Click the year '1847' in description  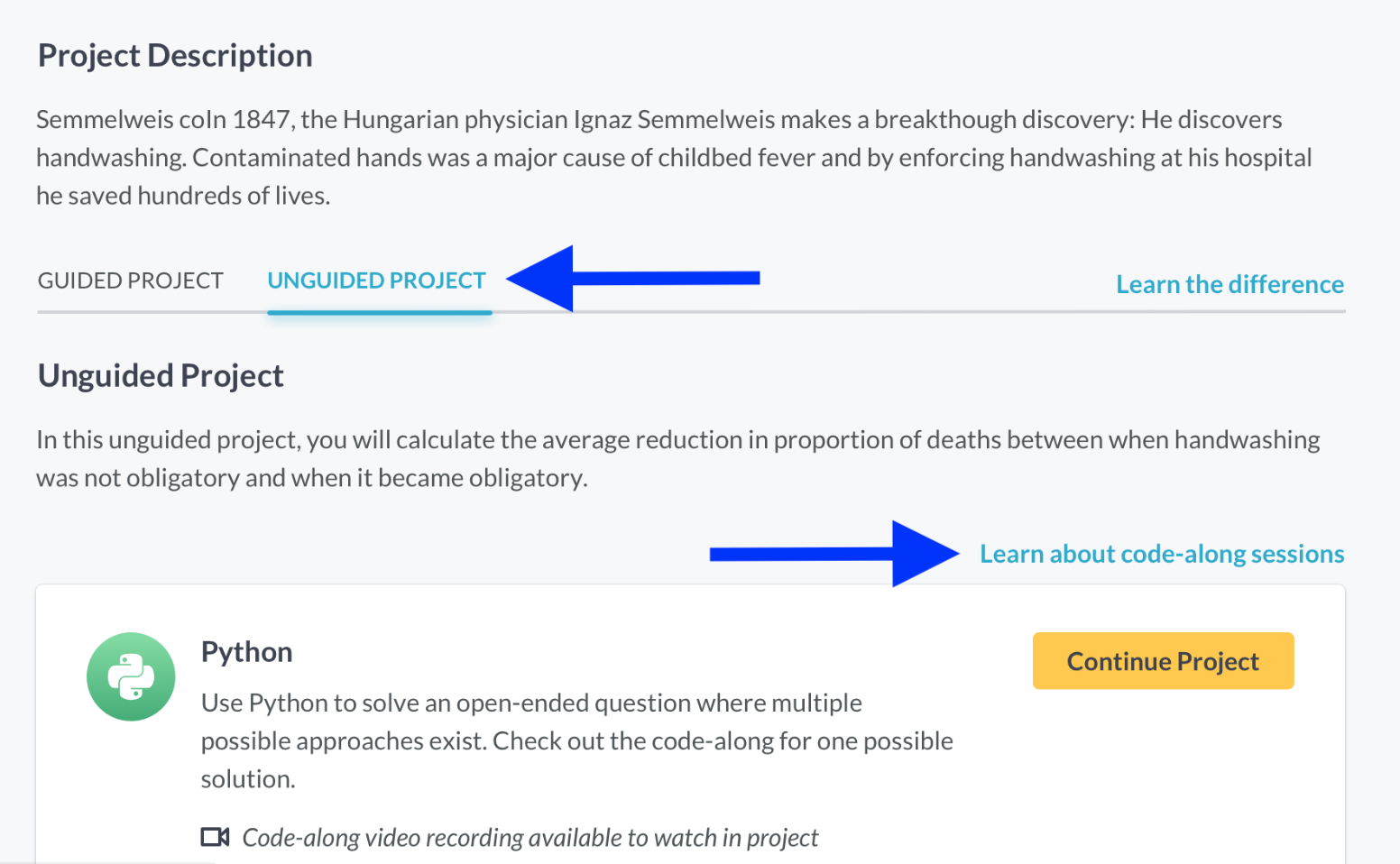pyautogui.click(x=261, y=120)
